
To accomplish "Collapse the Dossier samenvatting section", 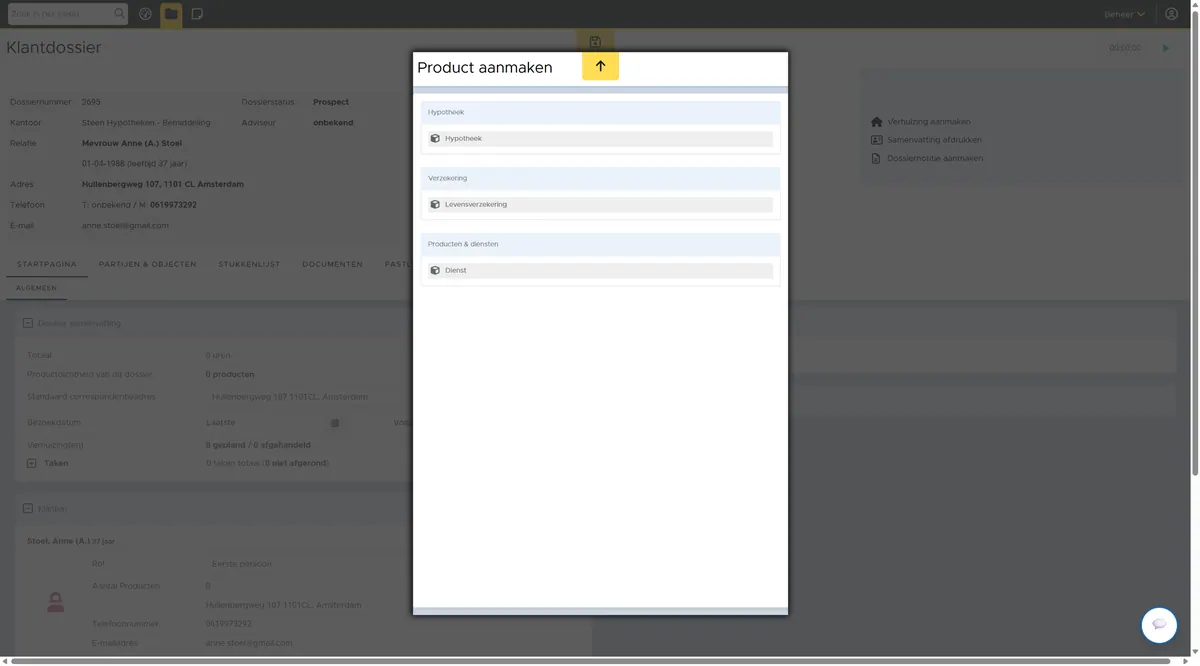I will (x=28, y=323).
